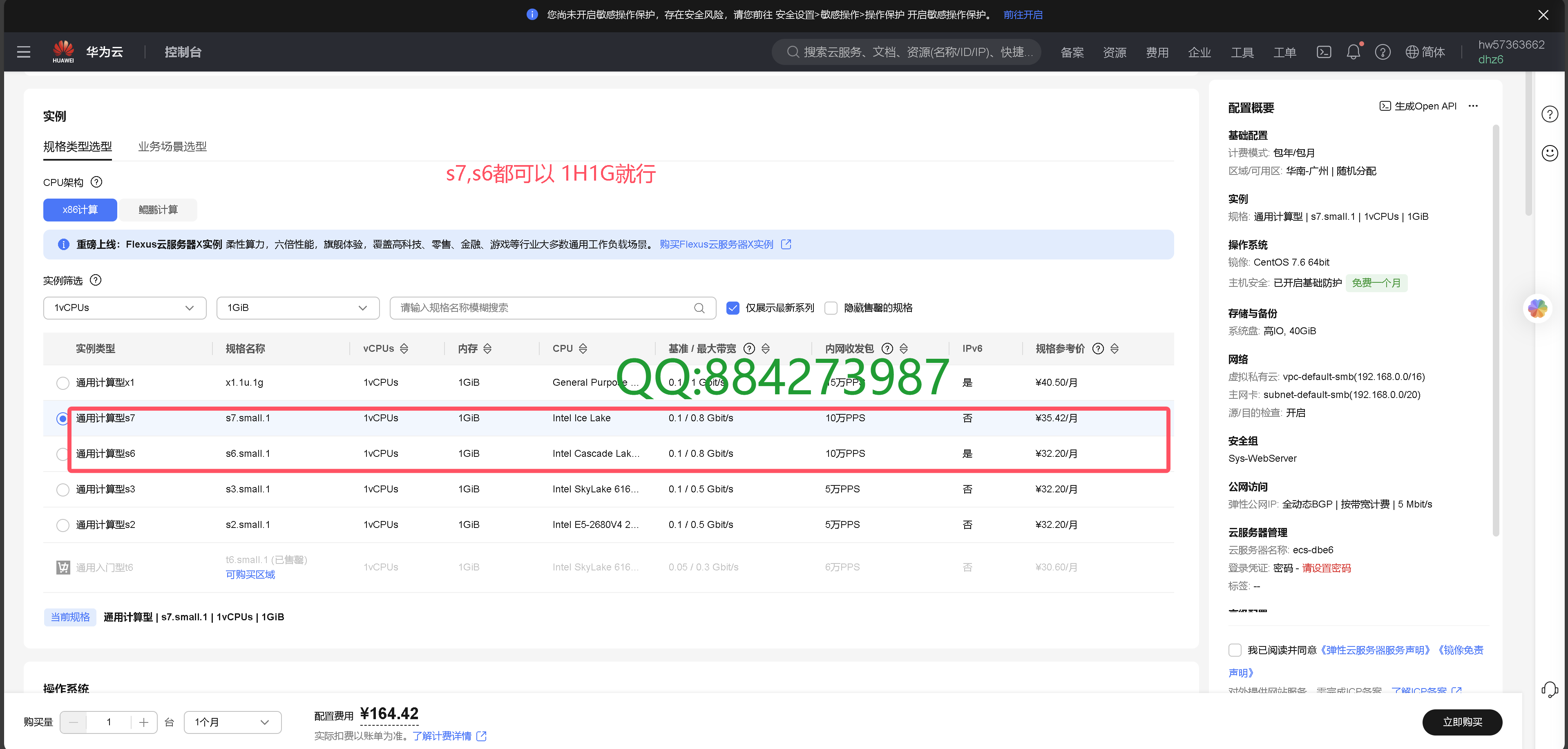Click the right sidebar help circle icon
The height and width of the screenshot is (749, 1568).
click(1550, 114)
